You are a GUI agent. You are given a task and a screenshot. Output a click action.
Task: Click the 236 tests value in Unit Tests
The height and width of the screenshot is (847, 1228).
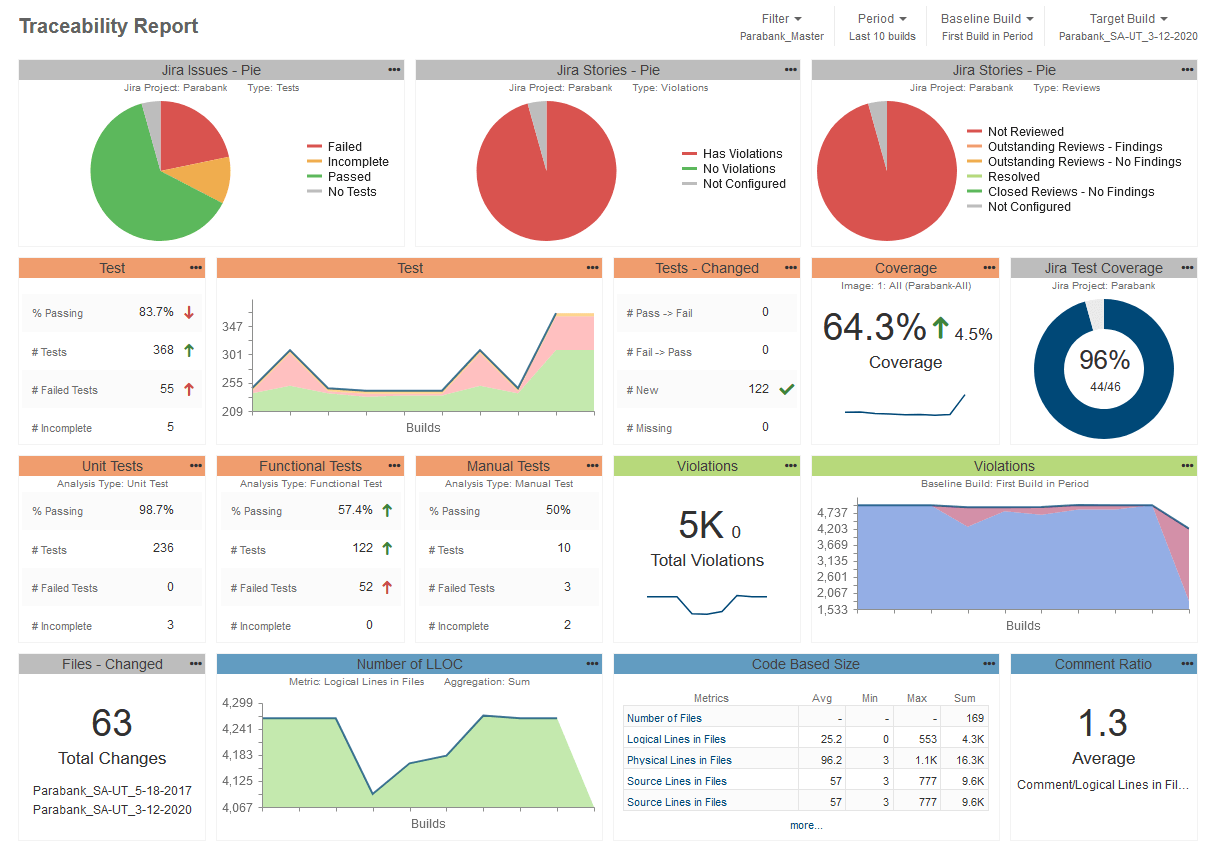coord(163,548)
